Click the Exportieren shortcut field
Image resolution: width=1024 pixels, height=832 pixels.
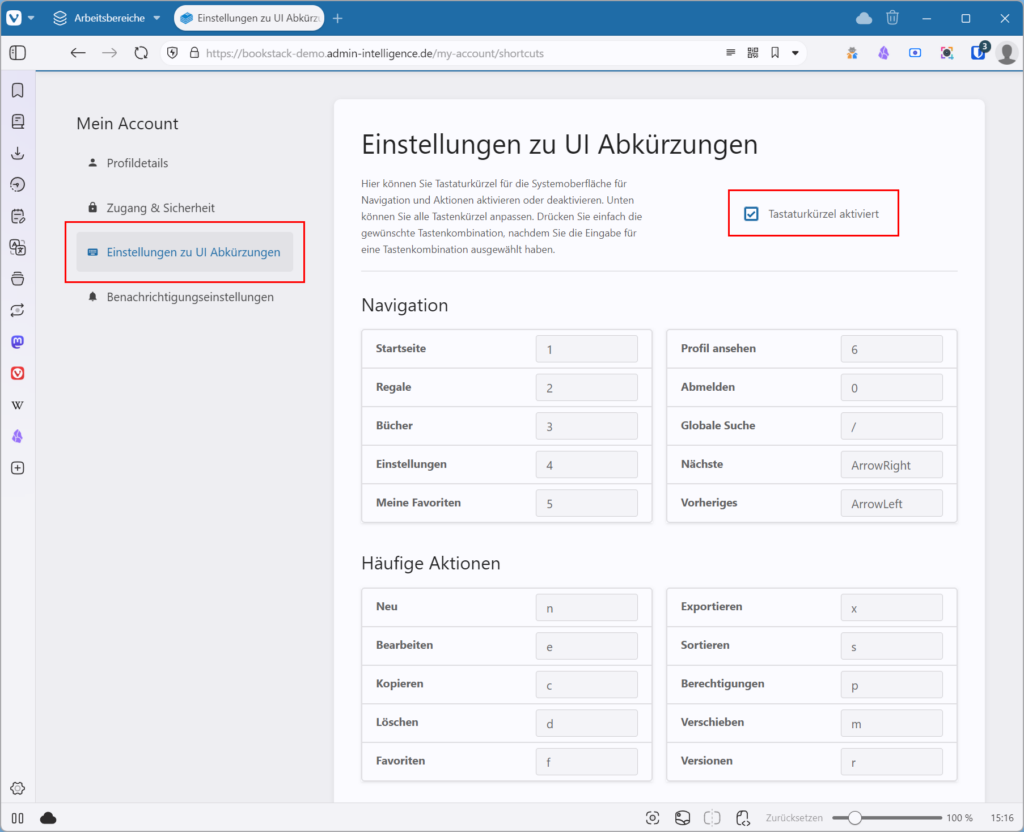tap(891, 608)
